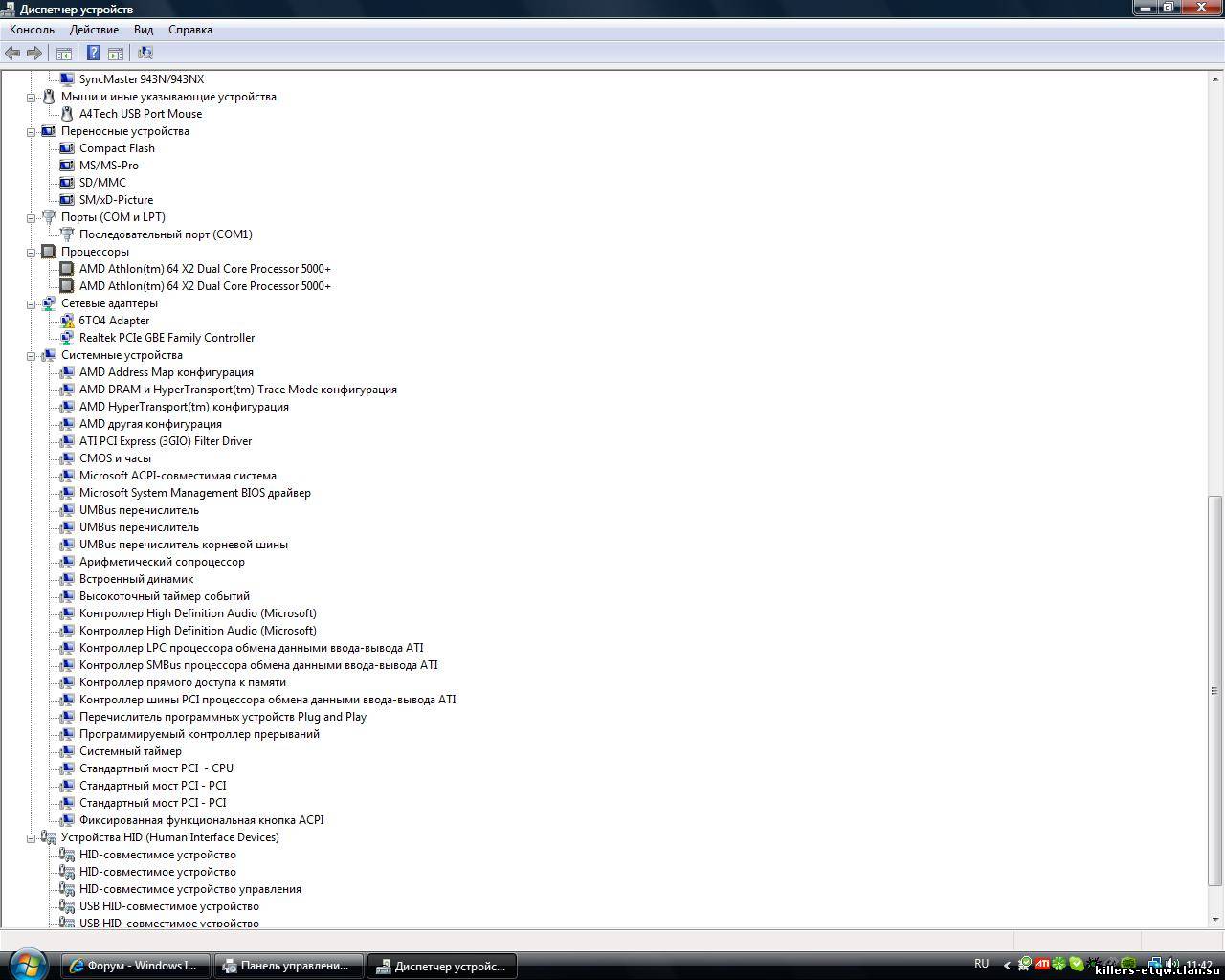Click the warning icon of 6TO4 Adapter
This screenshot has height=980, width=1225.
tap(67, 321)
